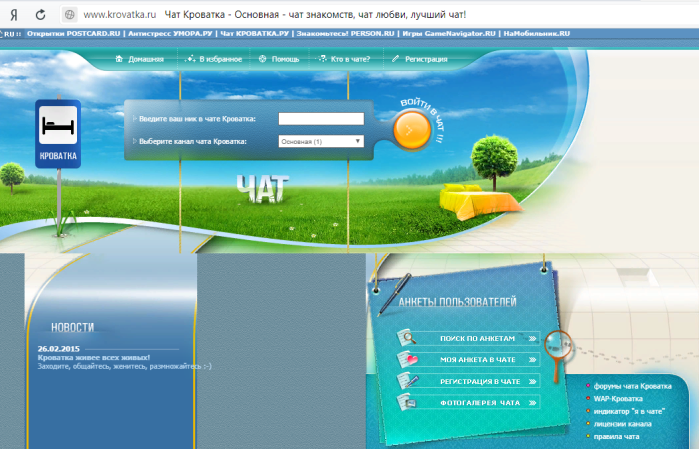Open Регистрация в чате link

pyautogui.click(x=480, y=382)
